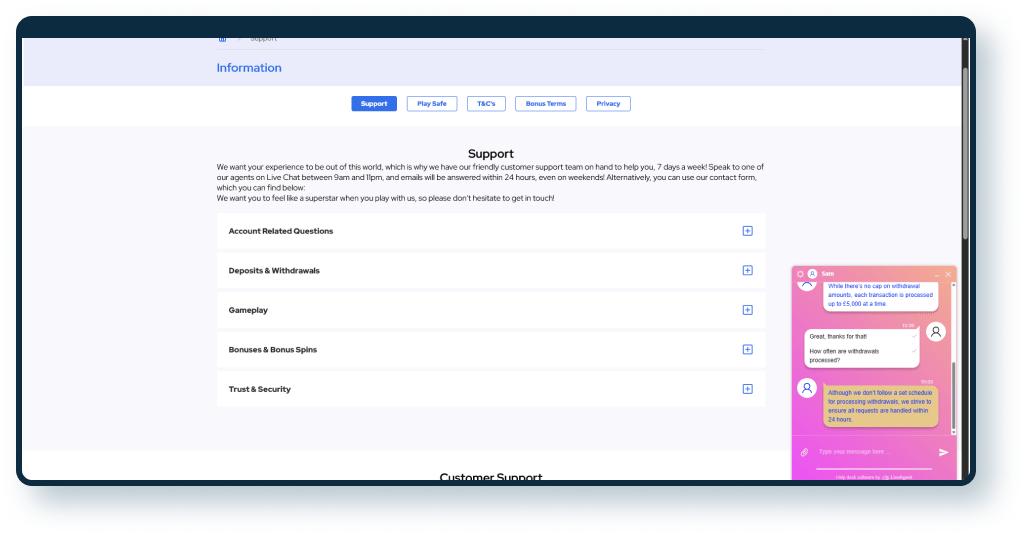The image size is (1024, 534).
Task: Click the agent avatar beside the yellow message
Action: pyautogui.click(x=807, y=388)
